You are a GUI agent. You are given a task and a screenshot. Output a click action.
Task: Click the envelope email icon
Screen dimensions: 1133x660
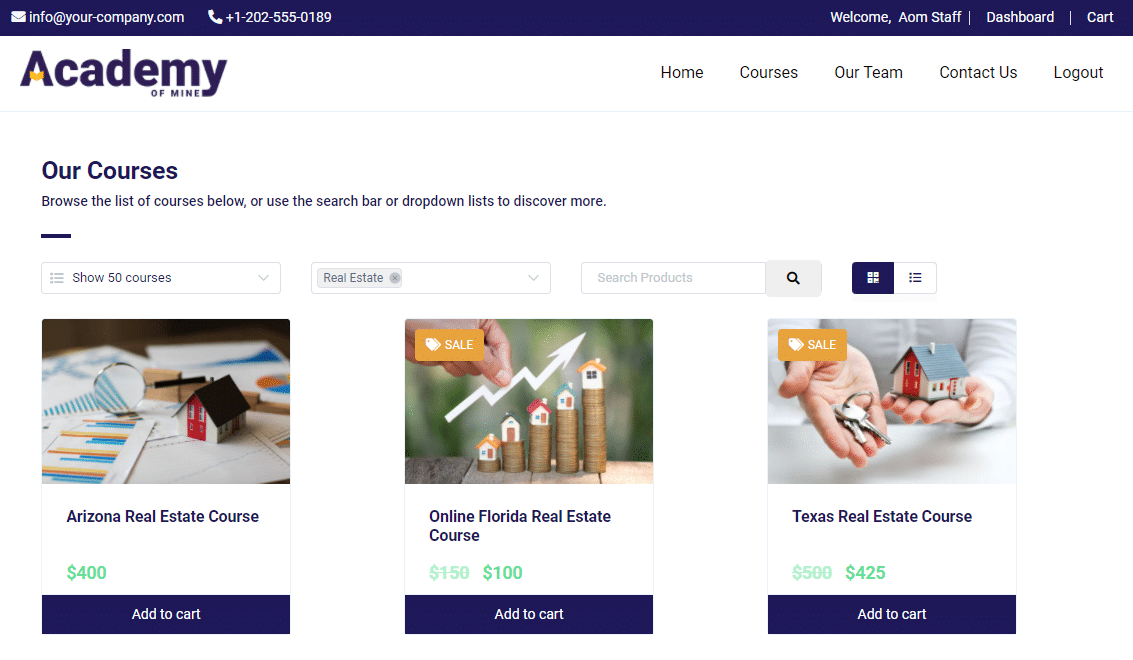19,17
